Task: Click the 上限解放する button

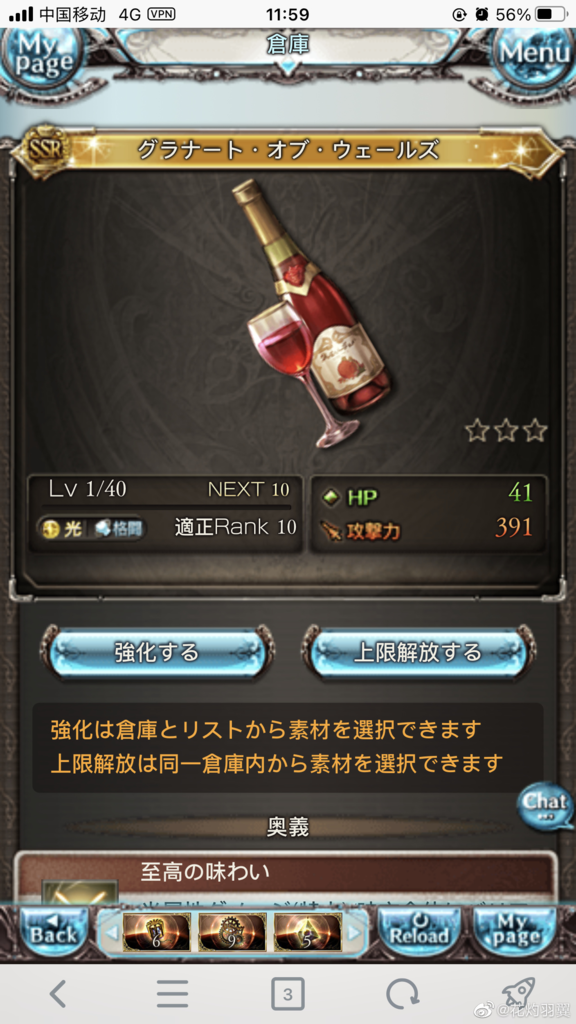Action: pyautogui.click(x=417, y=652)
